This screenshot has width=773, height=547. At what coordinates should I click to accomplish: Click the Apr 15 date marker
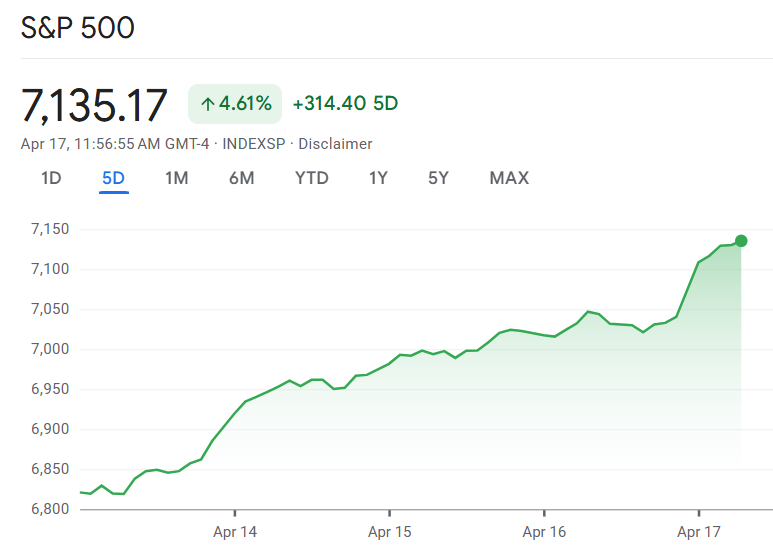click(x=390, y=532)
